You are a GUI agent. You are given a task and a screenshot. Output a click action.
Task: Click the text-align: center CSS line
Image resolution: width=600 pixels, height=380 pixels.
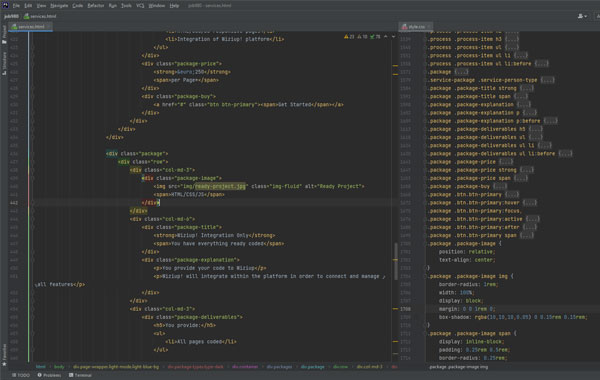467,260
